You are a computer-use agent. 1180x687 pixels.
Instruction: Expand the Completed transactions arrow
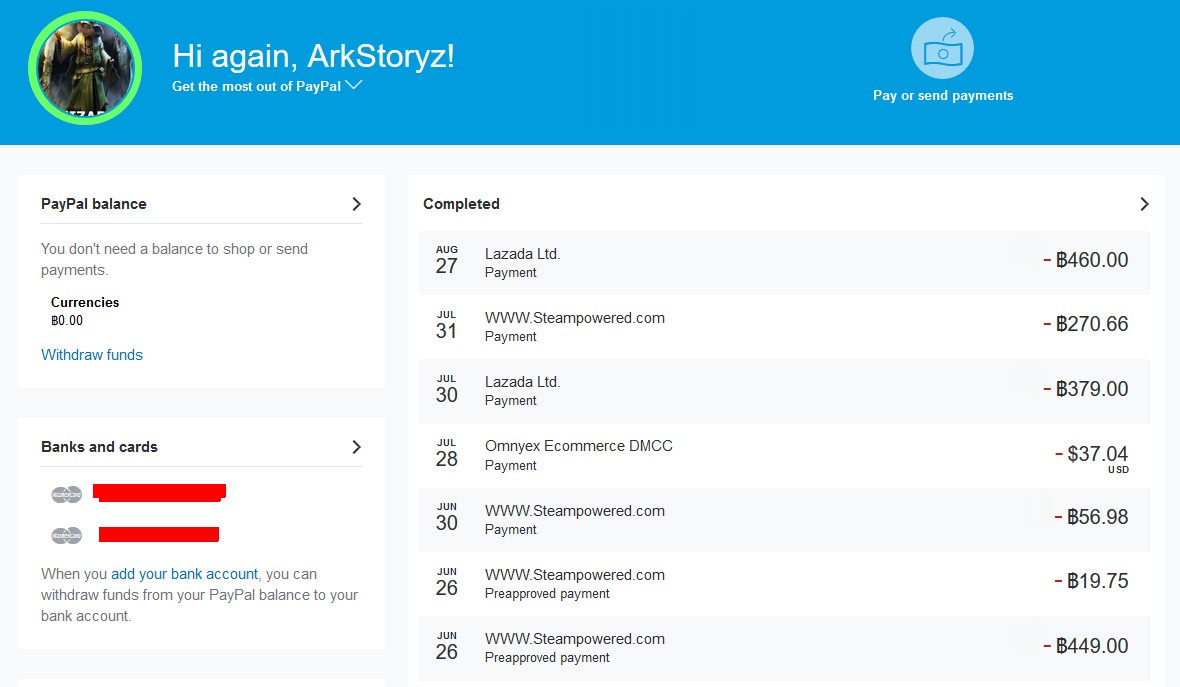click(1144, 204)
